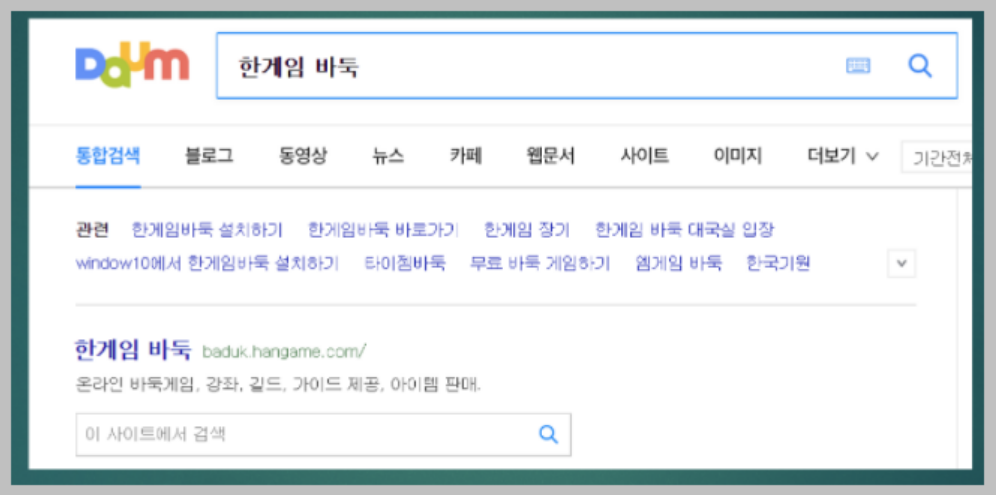Select the 카페 tab
Screen dimensions: 1001x495
(465, 155)
